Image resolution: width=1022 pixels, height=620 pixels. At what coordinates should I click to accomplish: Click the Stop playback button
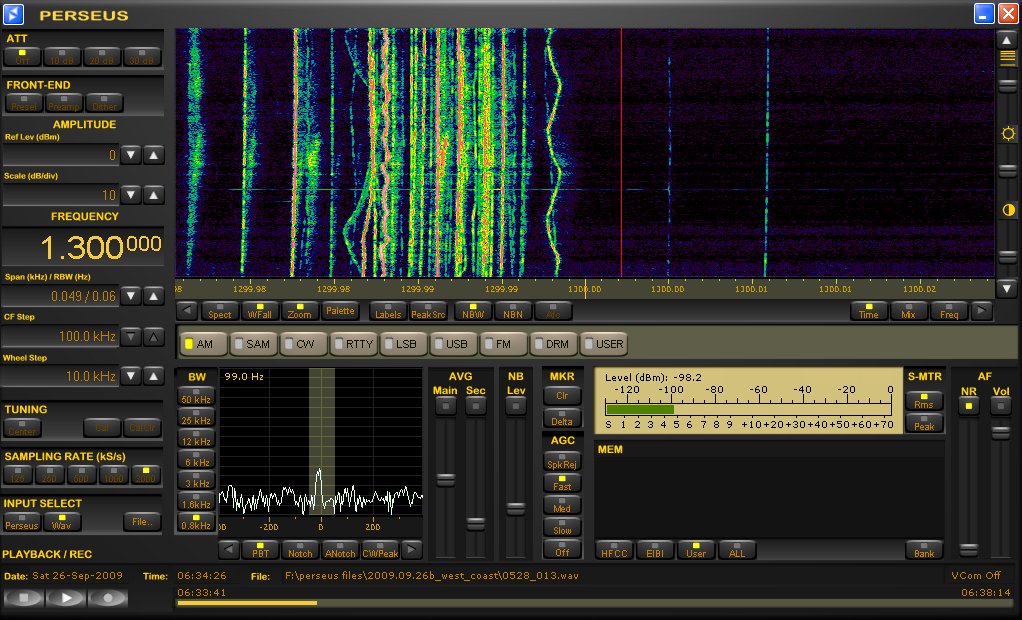click(x=25, y=597)
